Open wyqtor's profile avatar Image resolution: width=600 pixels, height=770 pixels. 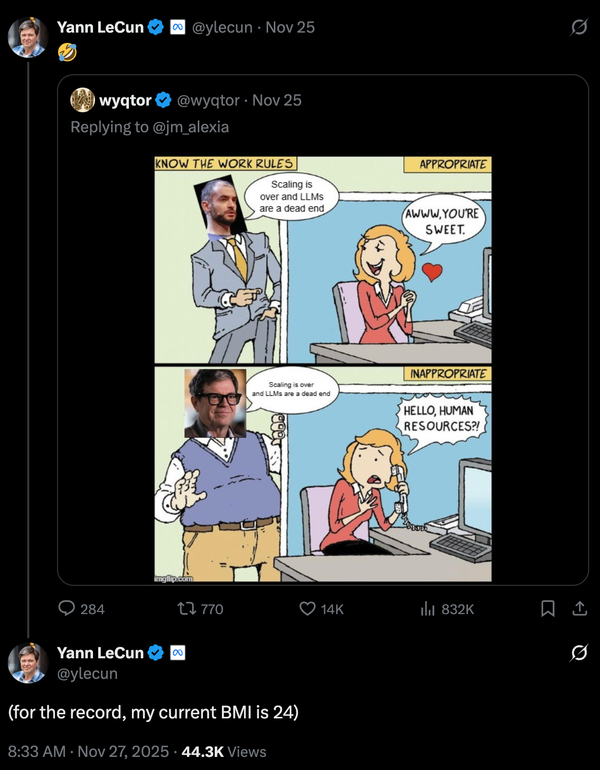tap(82, 100)
